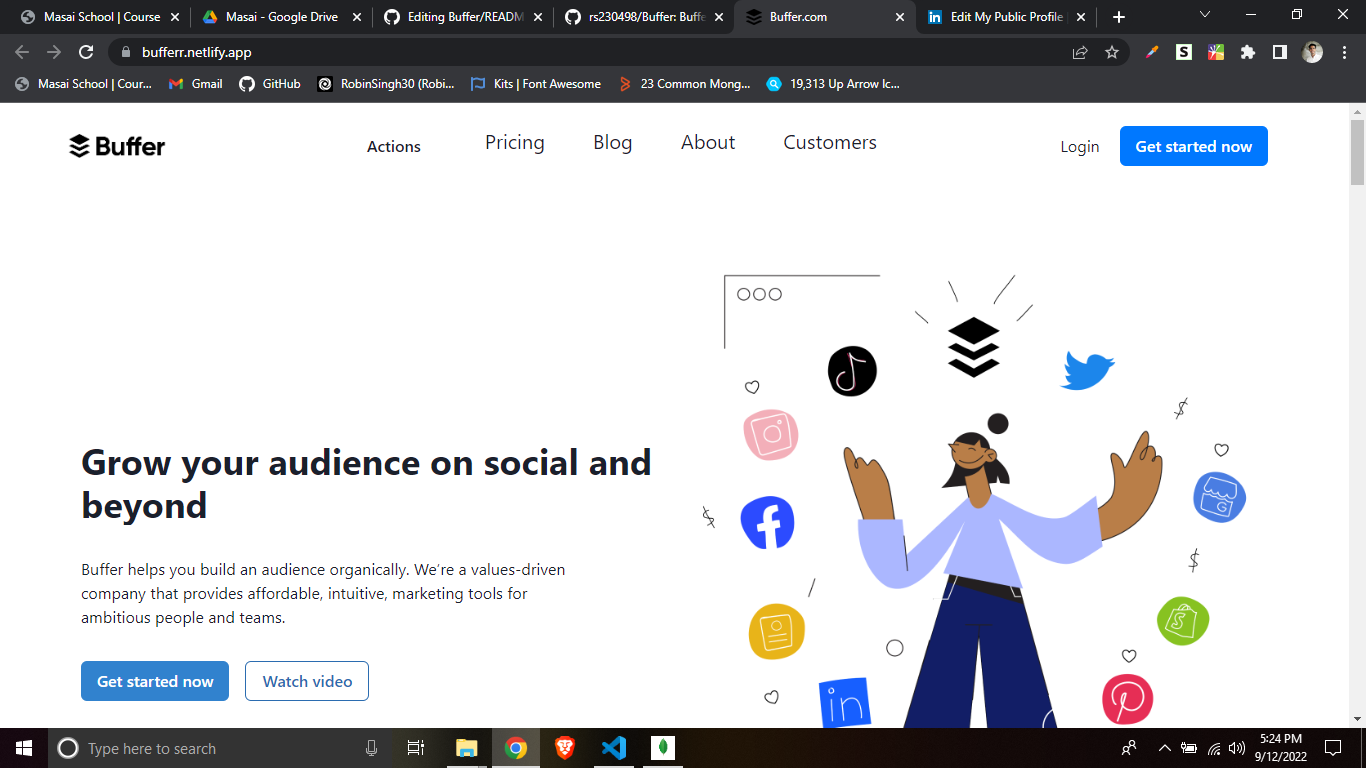Click the black Buffer stack logo in the illustration
Image resolution: width=1366 pixels, height=768 pixels.
tap(974, 347)
